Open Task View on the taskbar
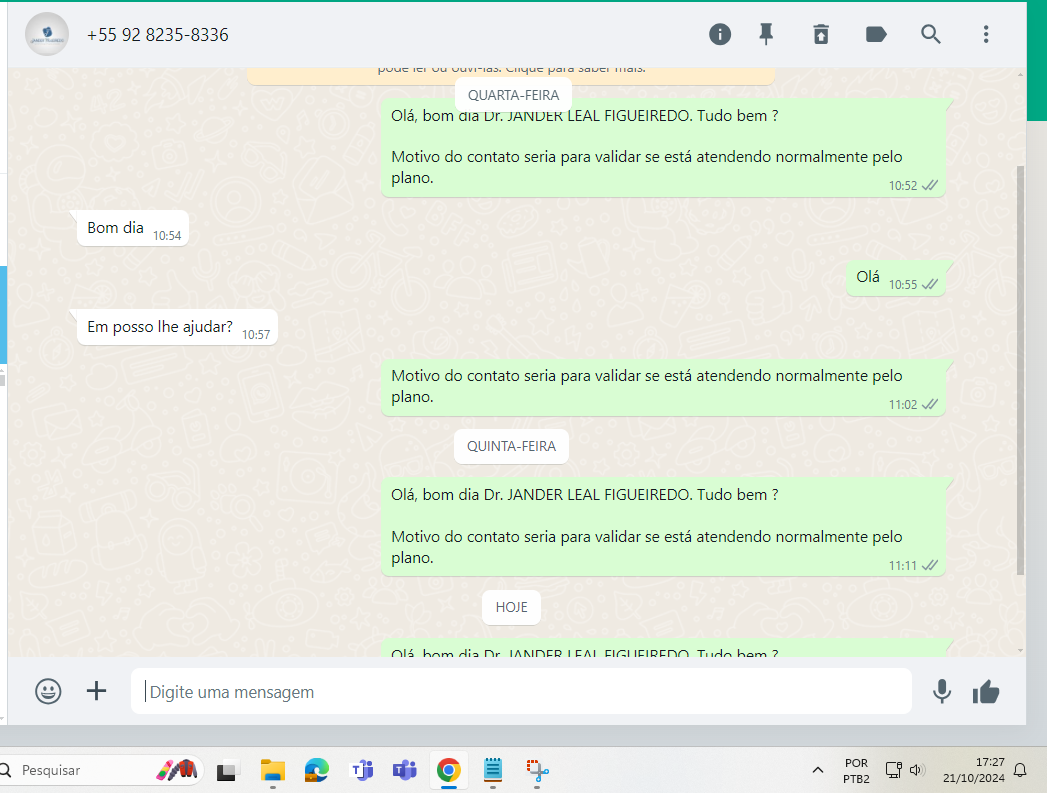1047x793 pixels. [226, 771]
